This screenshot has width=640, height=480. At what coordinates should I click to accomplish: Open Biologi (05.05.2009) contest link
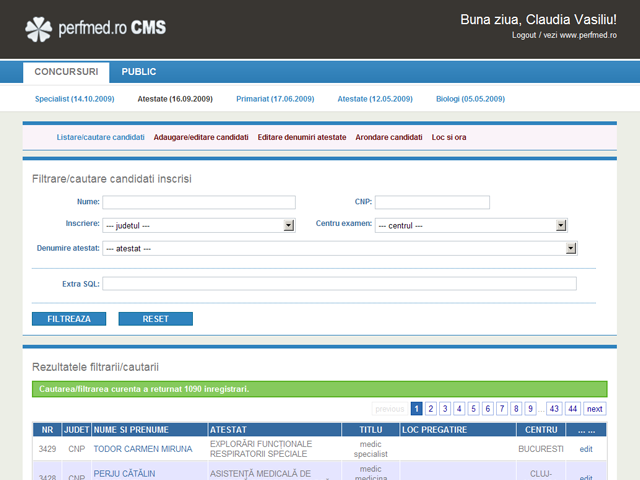pyautogui.click(x=470, y=99)
